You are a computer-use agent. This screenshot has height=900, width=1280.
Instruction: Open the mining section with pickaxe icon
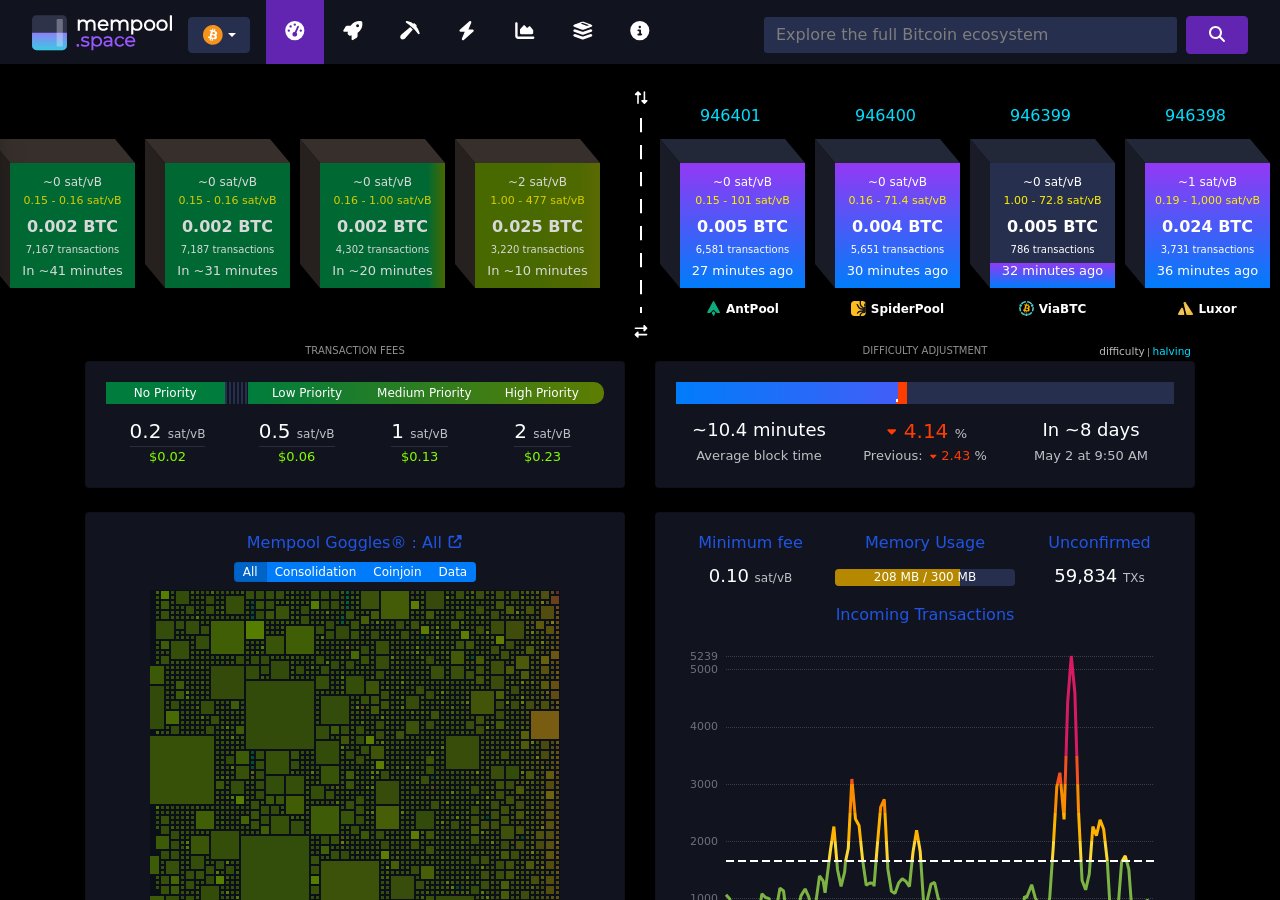pyautogui.click(x=409, y=31)
